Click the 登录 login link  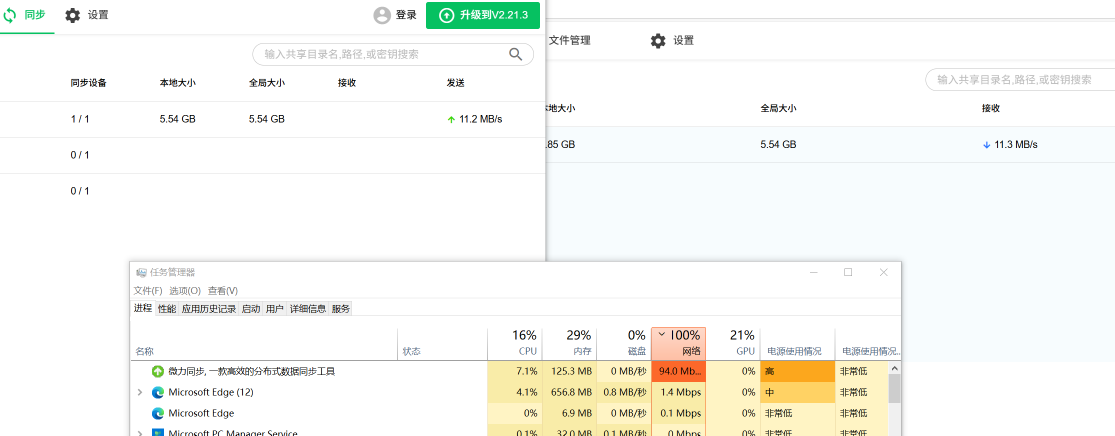click(x=406, y=15)
